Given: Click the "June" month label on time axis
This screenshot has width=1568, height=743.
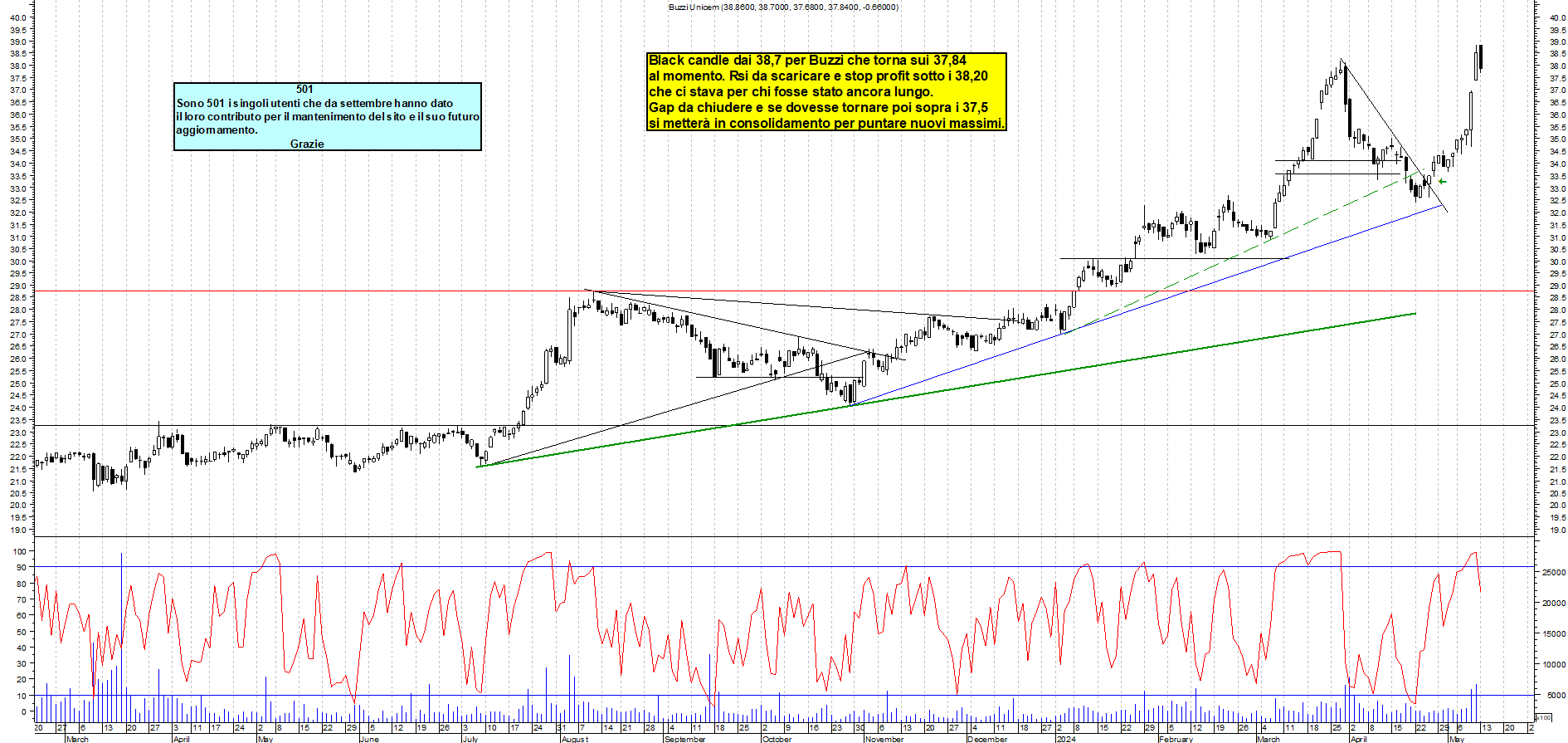Looking at the screenshot, I should point(369,739).
